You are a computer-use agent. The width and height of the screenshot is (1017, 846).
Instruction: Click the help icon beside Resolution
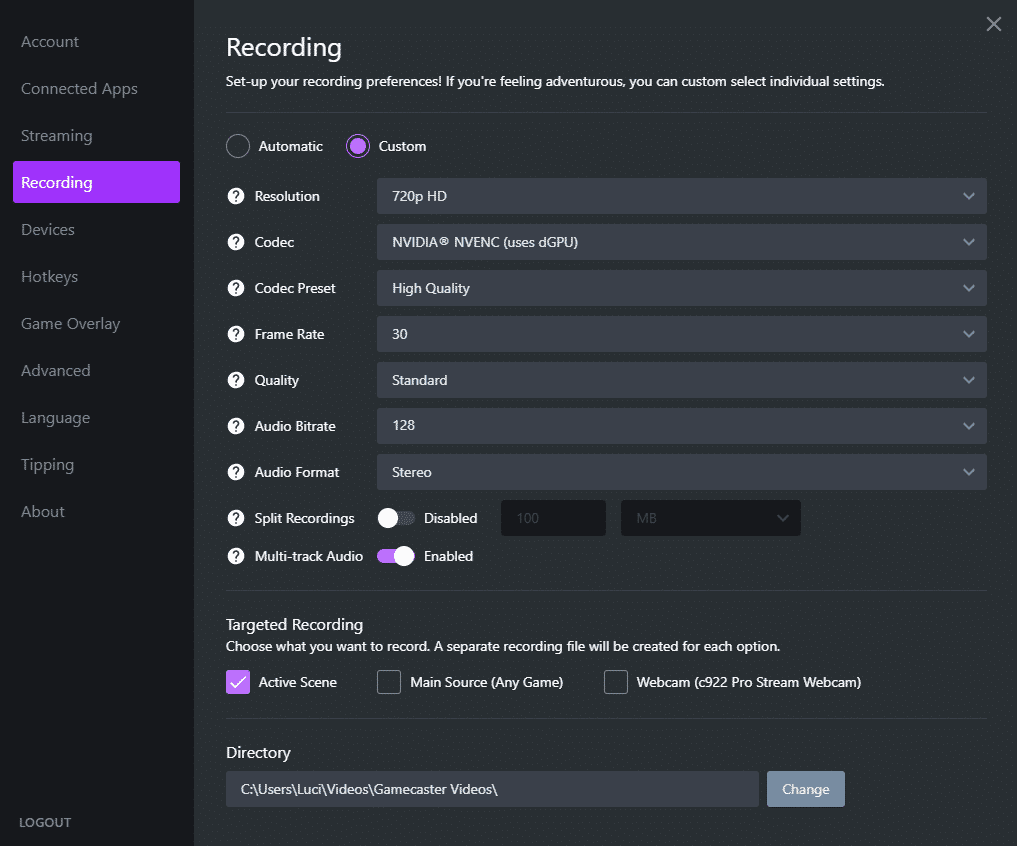[236, 196]
